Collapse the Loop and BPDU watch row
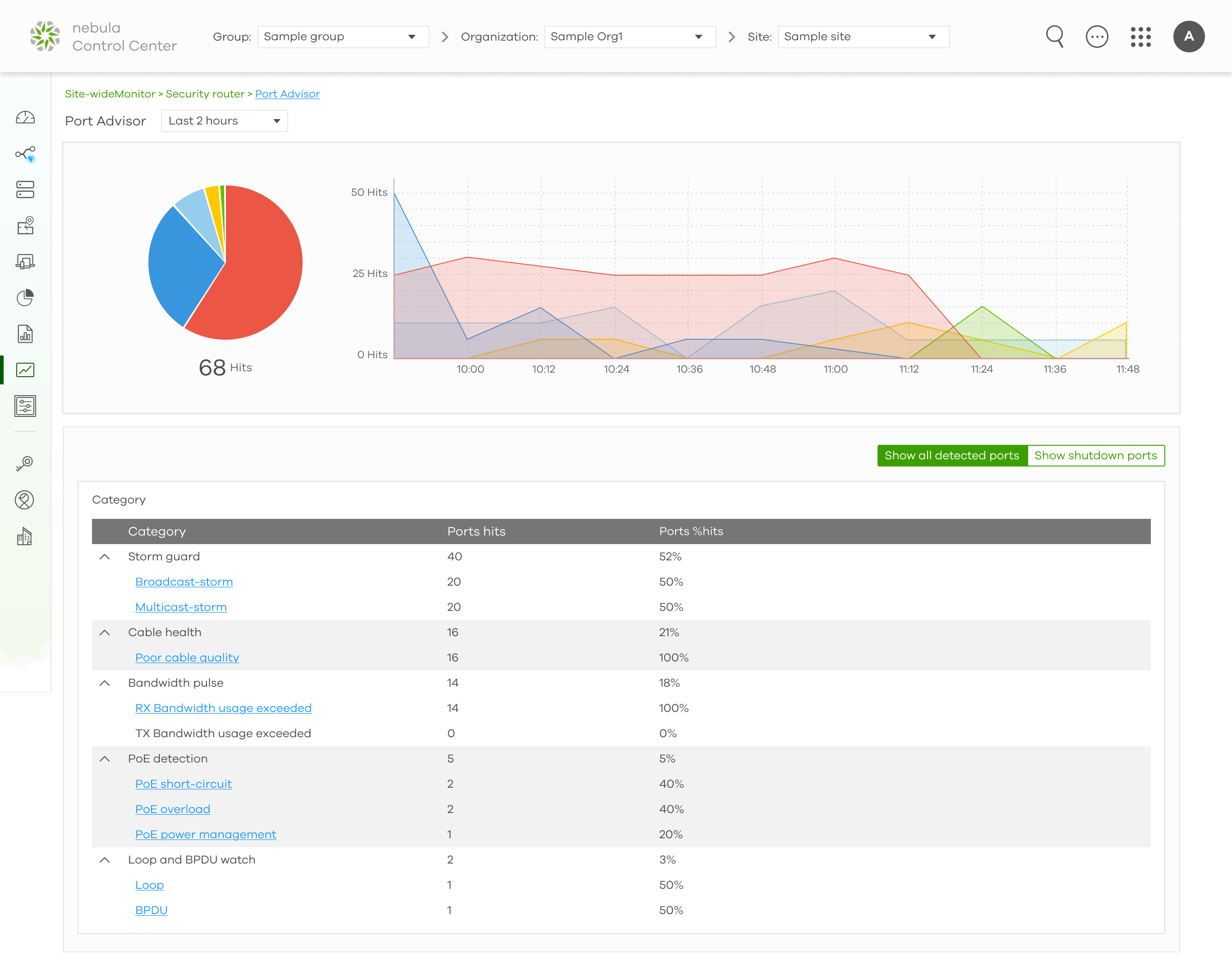The height and width of the screenshot is (979, 1232). point(105,860)
